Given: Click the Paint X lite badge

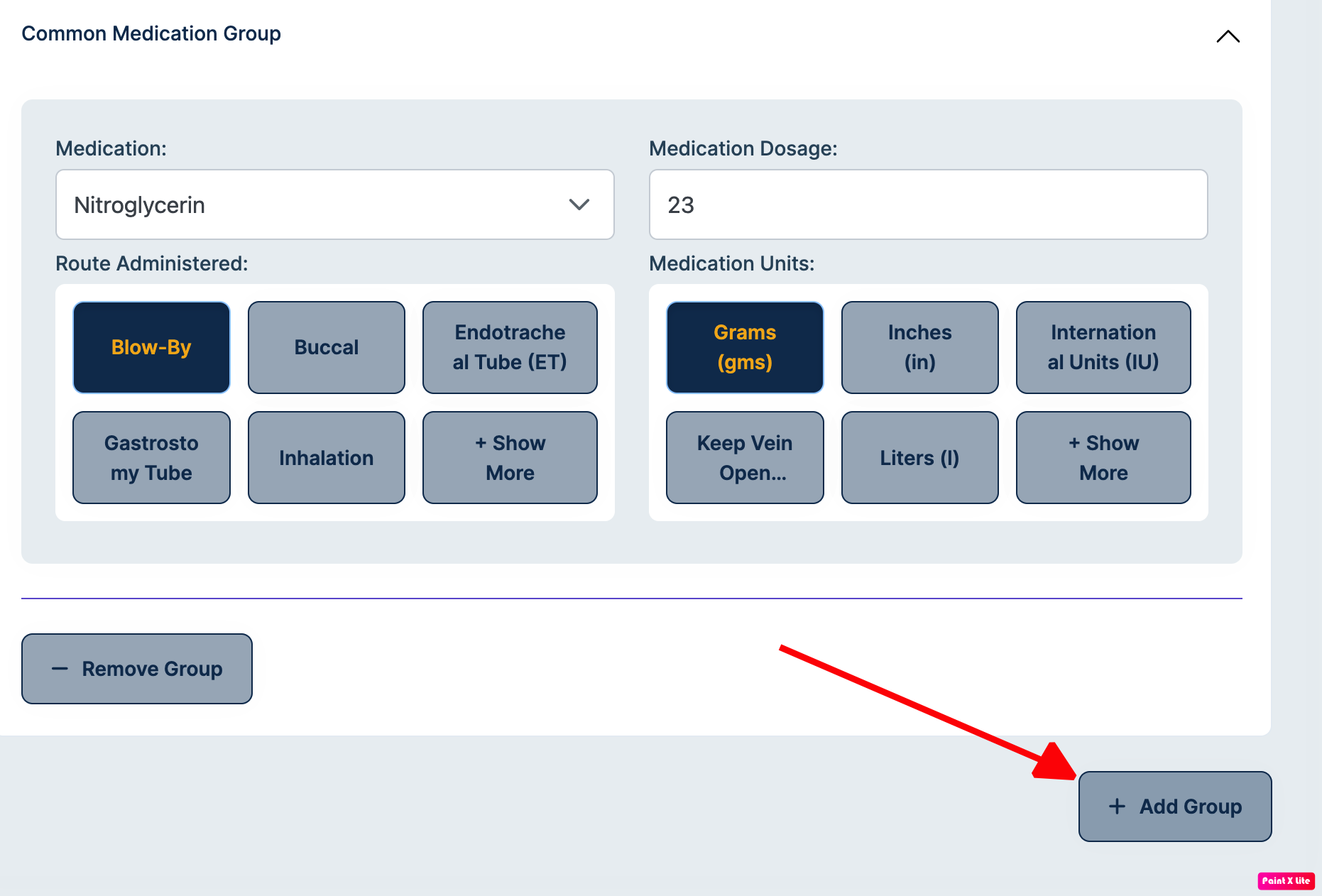Looking at the screenshot, I should [x=1286, y=880].
